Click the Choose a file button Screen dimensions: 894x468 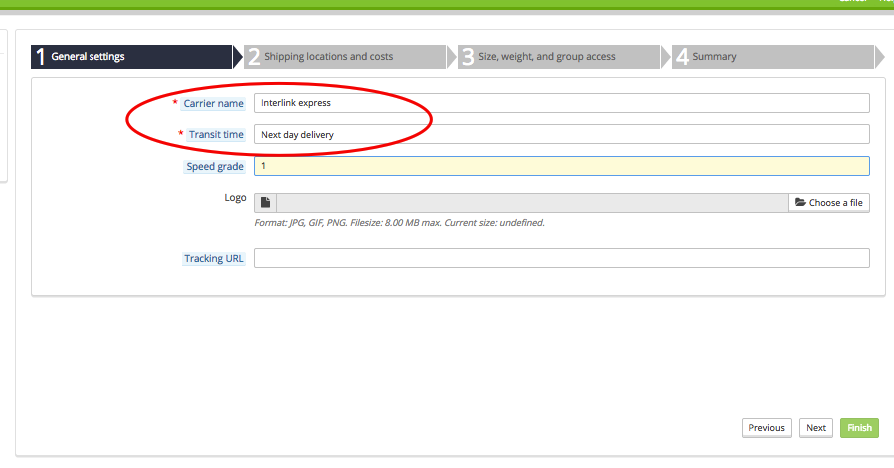tap(829, 203)
